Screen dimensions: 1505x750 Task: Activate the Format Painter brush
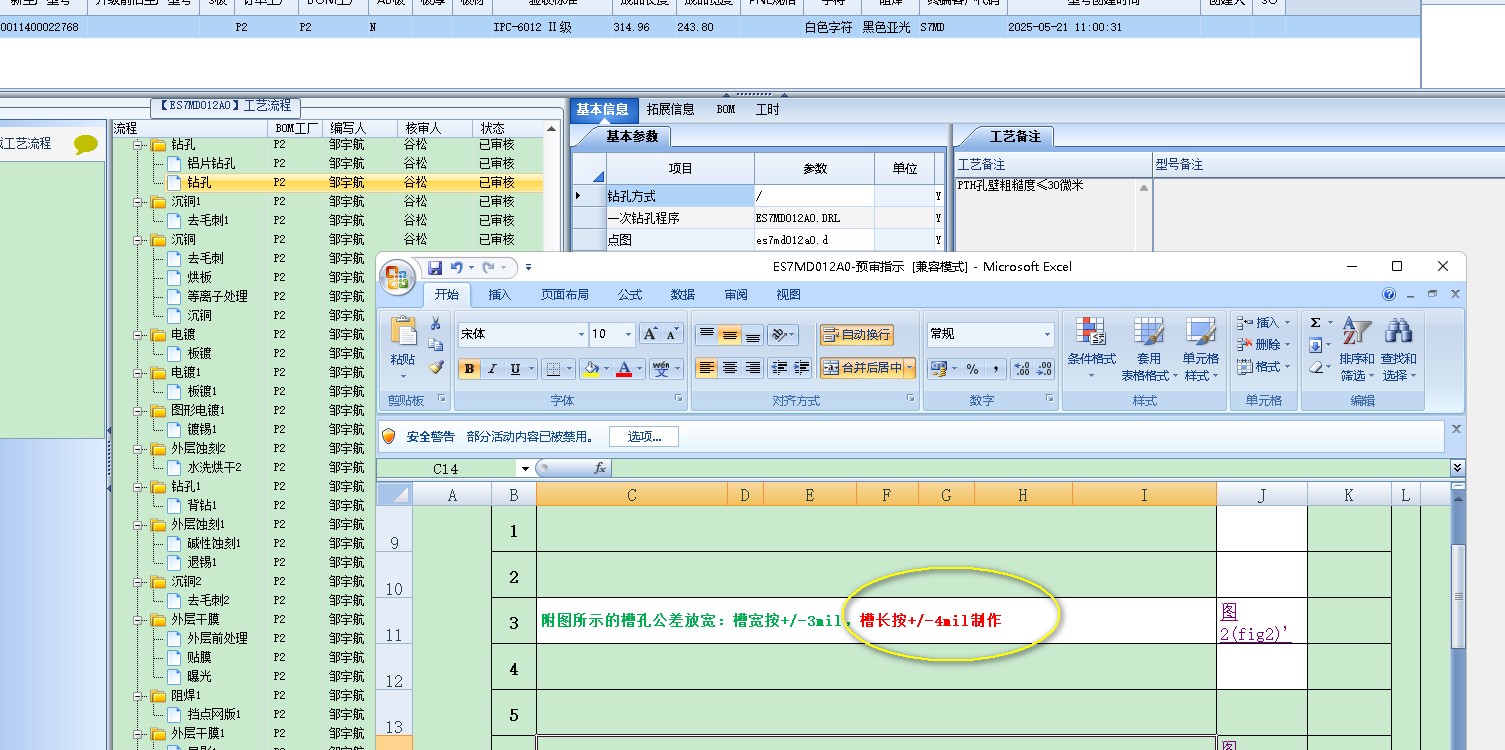click(x=436, y=367)
